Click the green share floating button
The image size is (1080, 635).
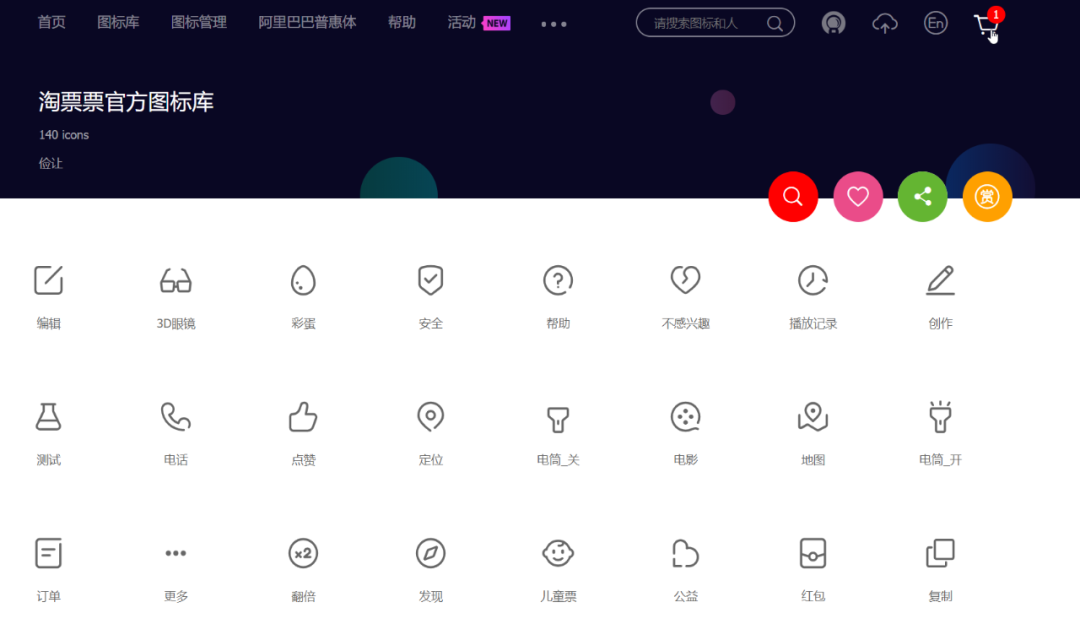pyautogui.click(x=922, y=196)
